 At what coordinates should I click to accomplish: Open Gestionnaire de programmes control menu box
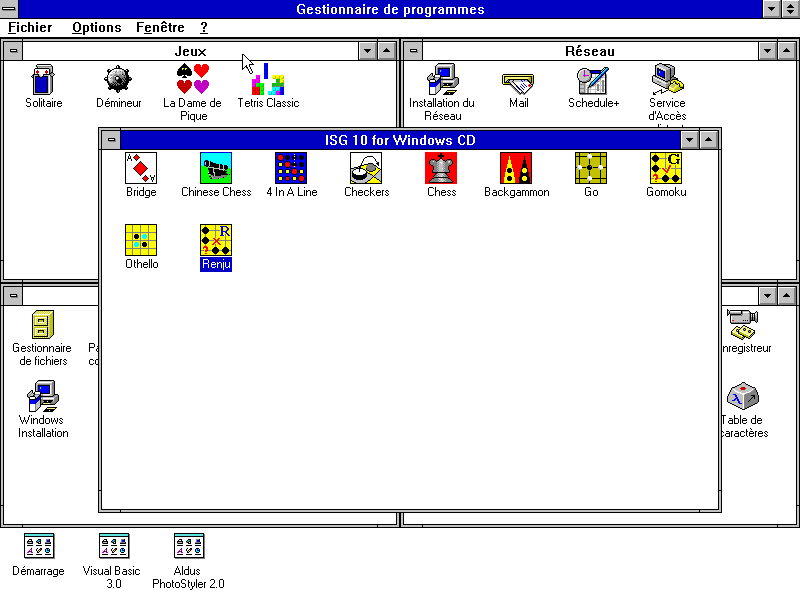click(x=9, y=9)
